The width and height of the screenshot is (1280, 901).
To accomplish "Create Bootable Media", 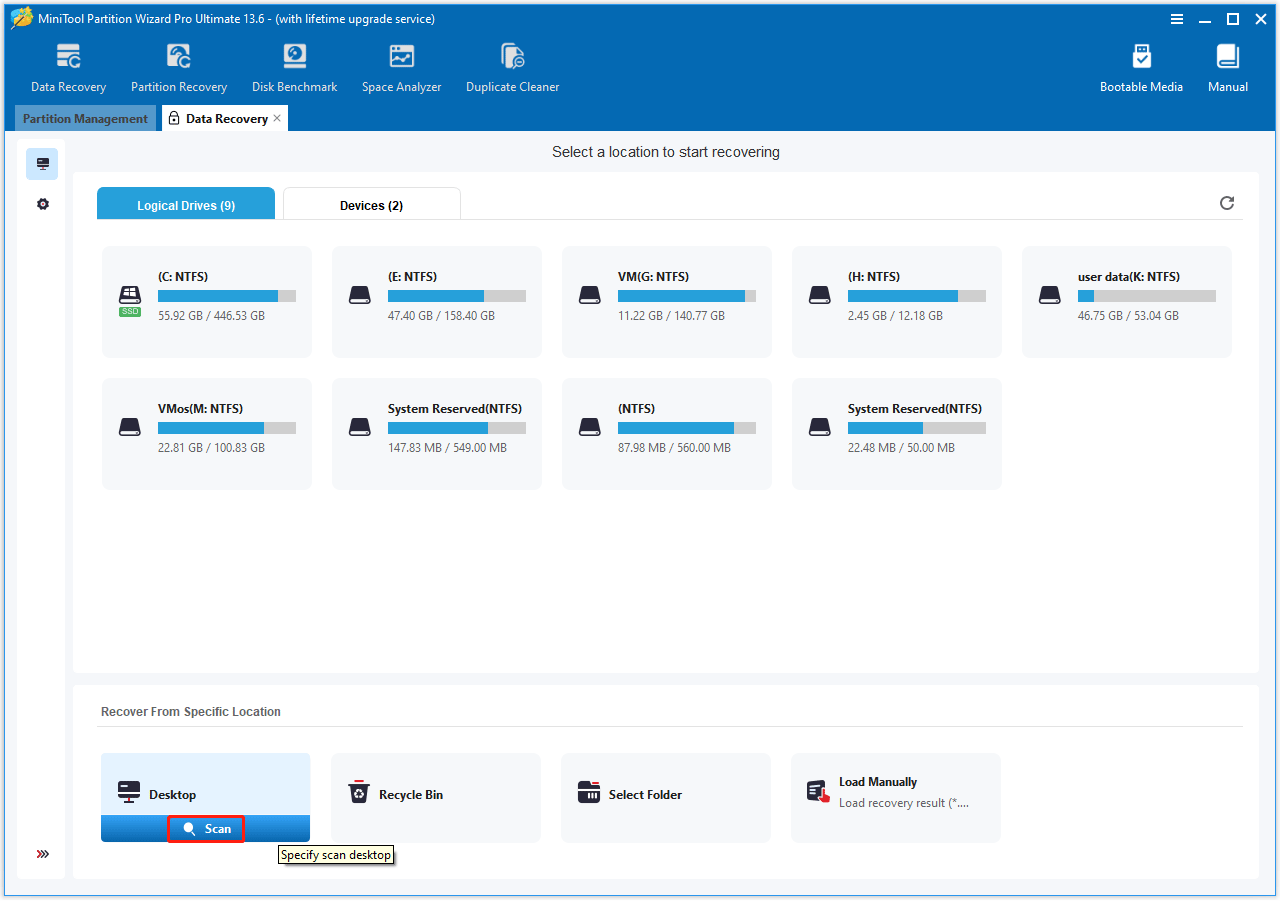I will coord(1141,68).
